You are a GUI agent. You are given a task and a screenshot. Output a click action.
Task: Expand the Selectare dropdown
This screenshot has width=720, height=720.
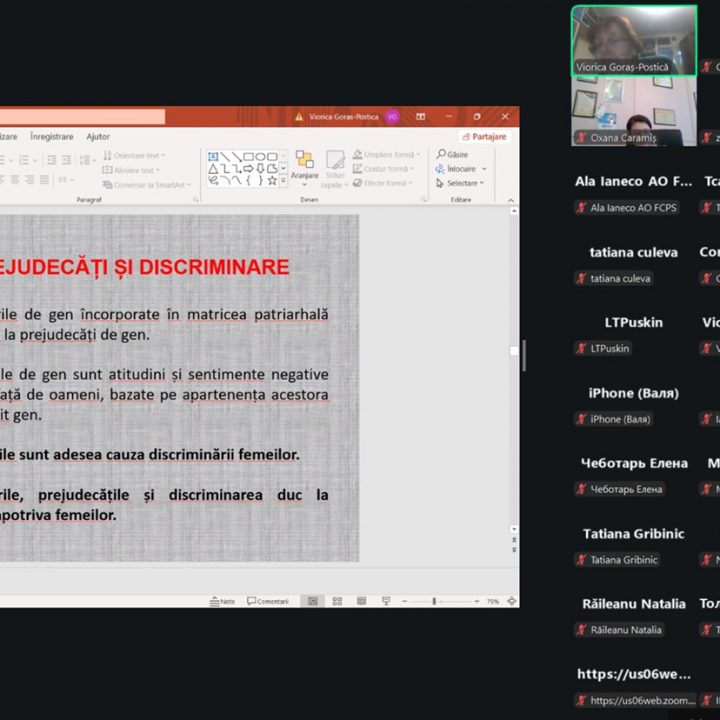(483, 183)
